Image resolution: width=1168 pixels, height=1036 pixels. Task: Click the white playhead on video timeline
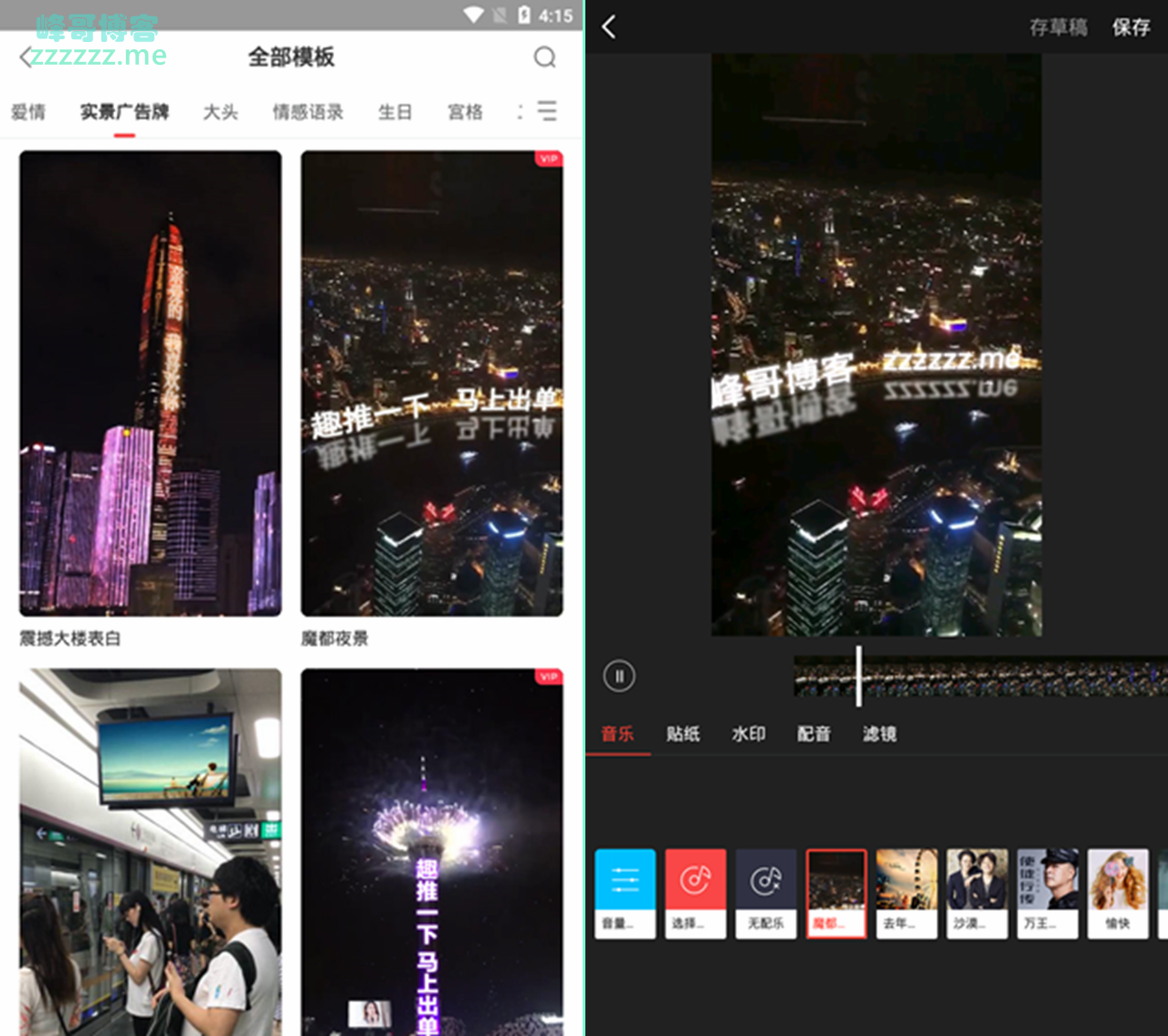pos(858,676)
